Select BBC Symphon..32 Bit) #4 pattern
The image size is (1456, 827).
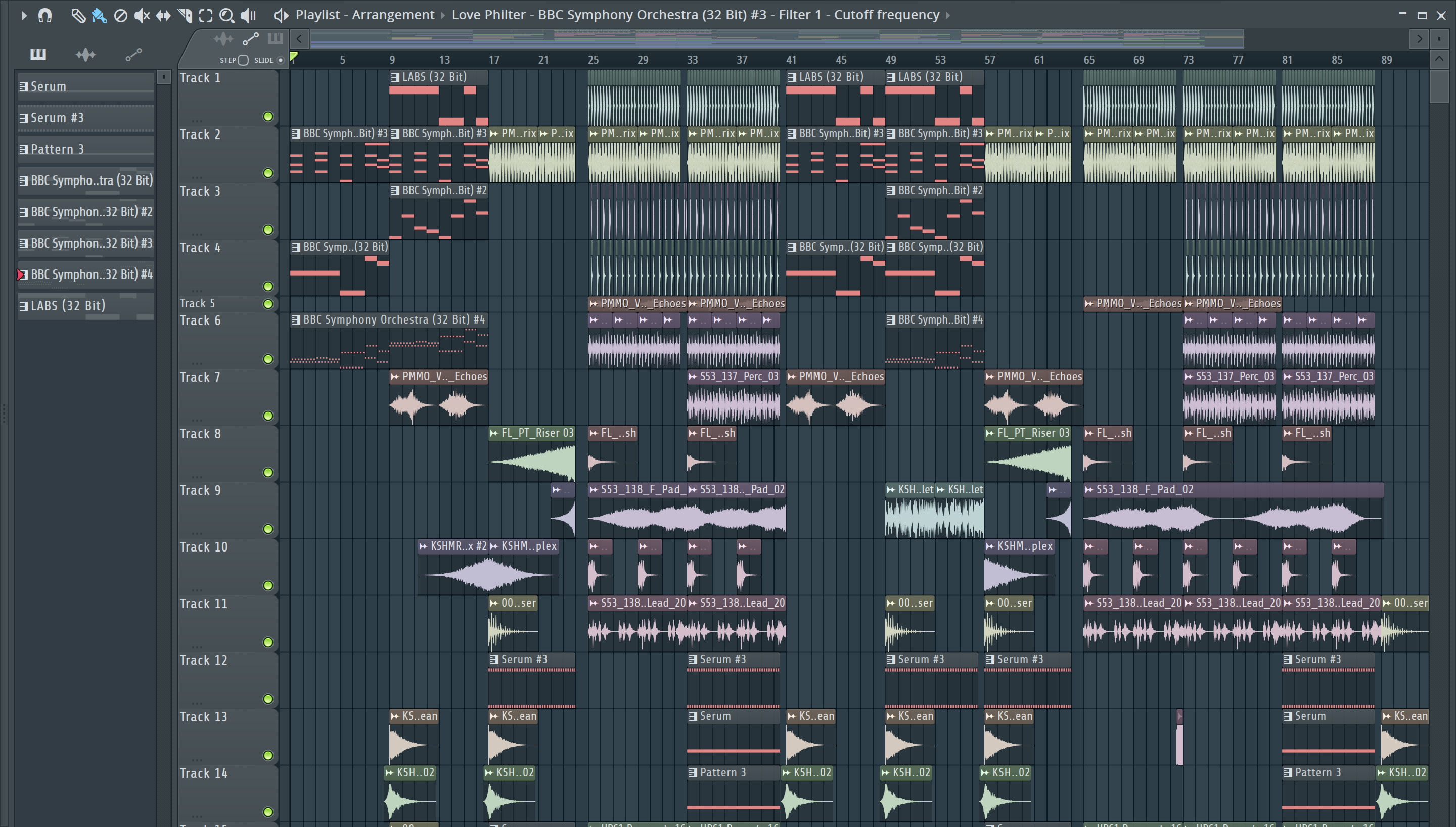coord(86,274)
